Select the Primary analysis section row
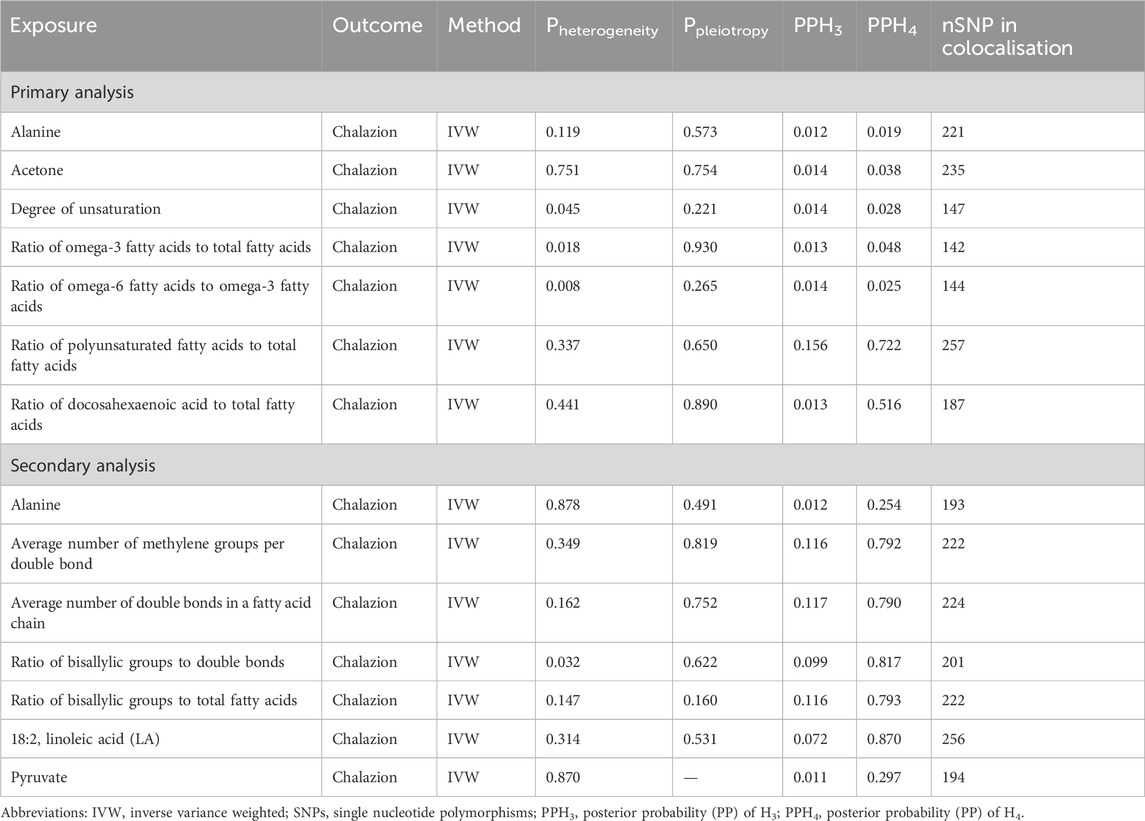The width and height of the screenshot is (1145, 821). (x=572, y=92)
